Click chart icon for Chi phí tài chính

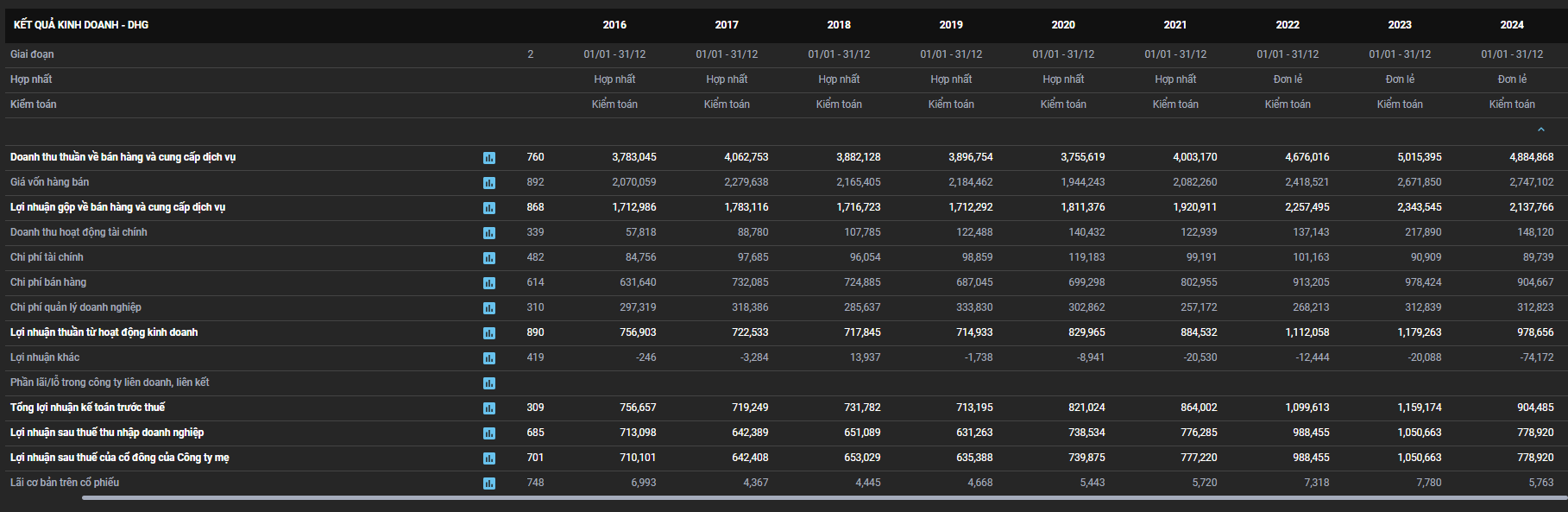[489, 258]
